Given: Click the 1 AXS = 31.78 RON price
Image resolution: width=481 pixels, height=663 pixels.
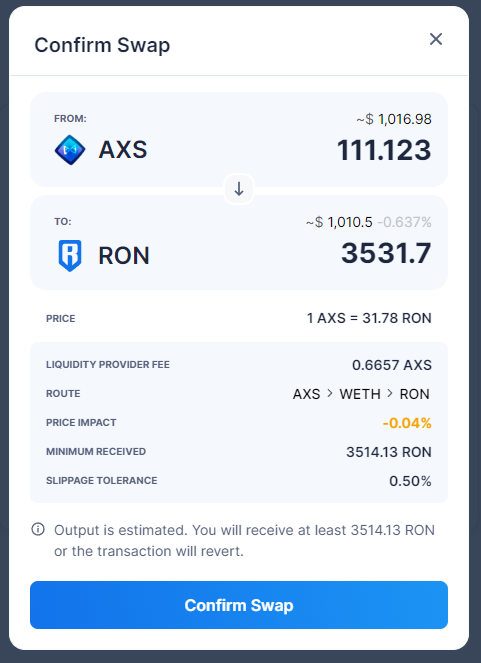Looking at the screenshot, I should pyautogui.click(x=369, y=318).
